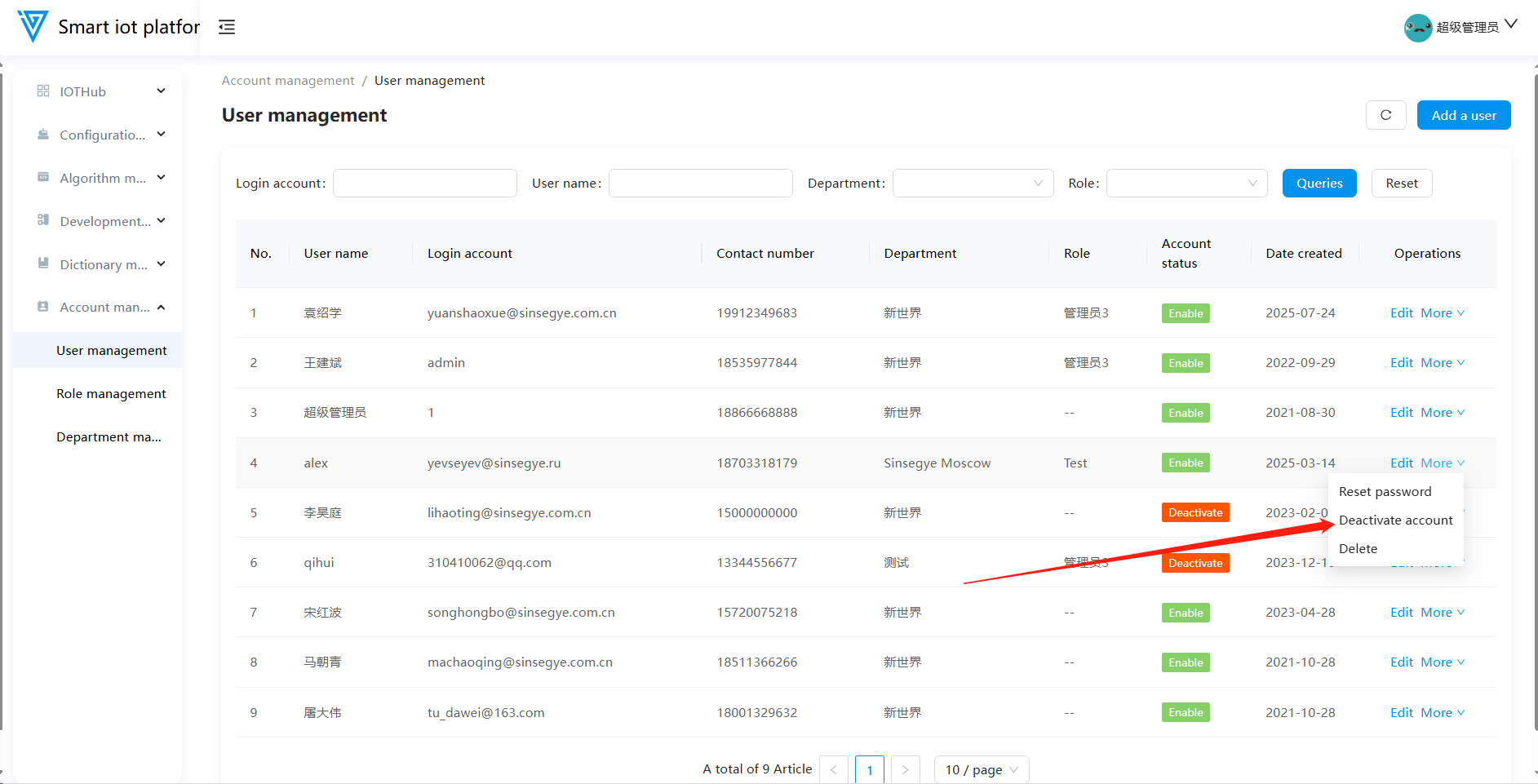Click the Smart IoT platform logo icon

click(x=33, y=26)
